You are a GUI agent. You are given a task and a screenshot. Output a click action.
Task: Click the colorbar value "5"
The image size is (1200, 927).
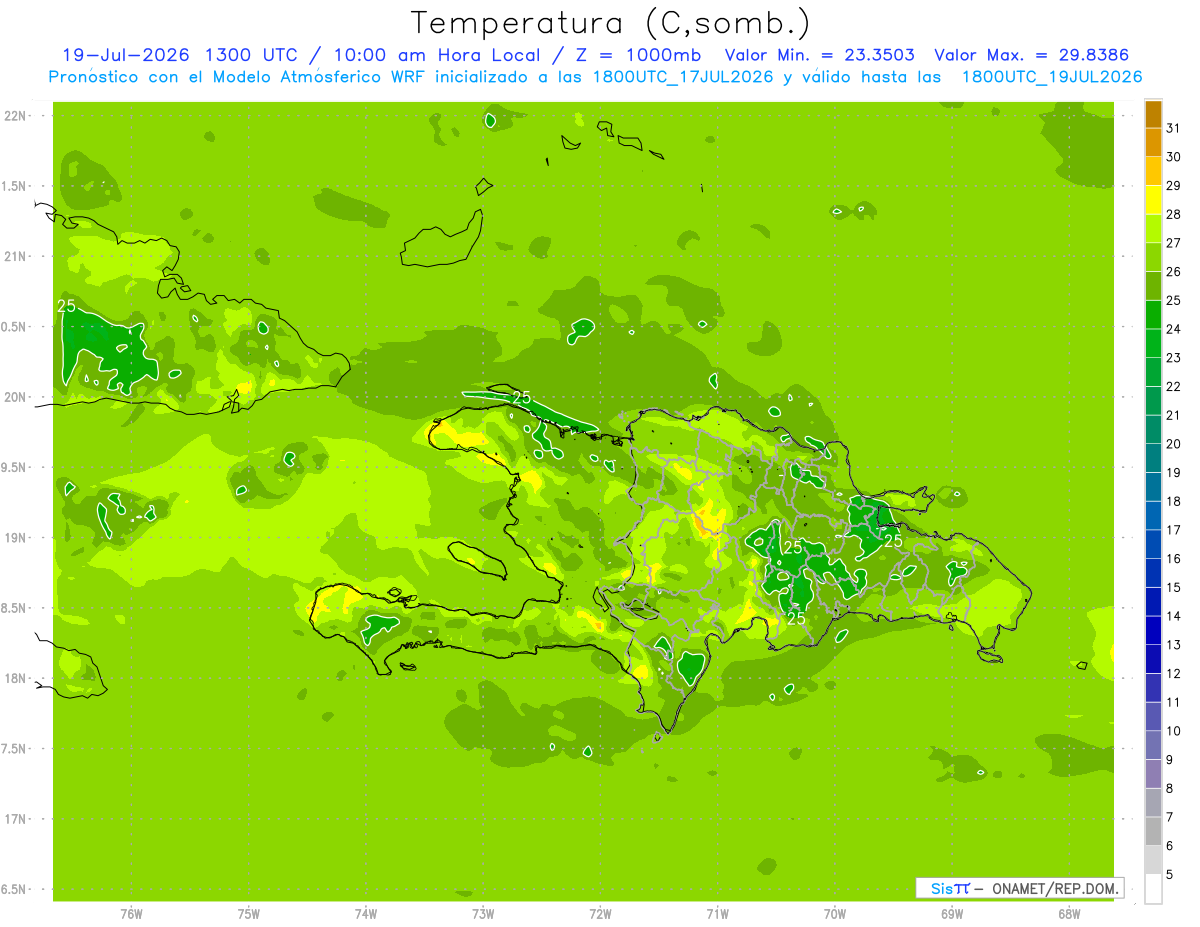click(x=1171, y=875)
